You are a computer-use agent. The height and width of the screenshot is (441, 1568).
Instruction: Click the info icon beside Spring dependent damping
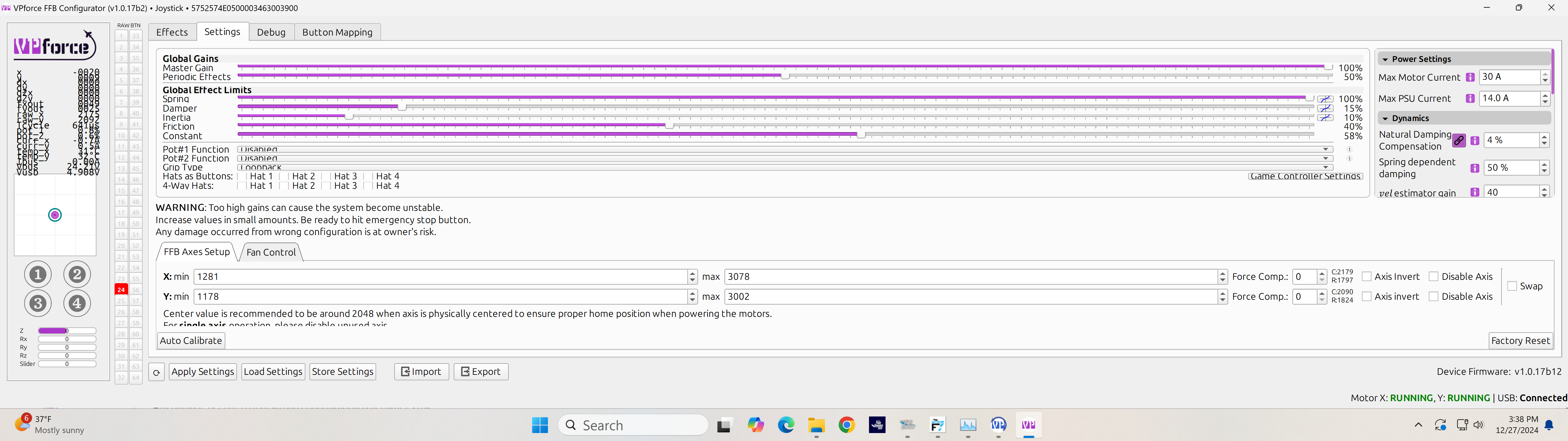point(1474,168)
